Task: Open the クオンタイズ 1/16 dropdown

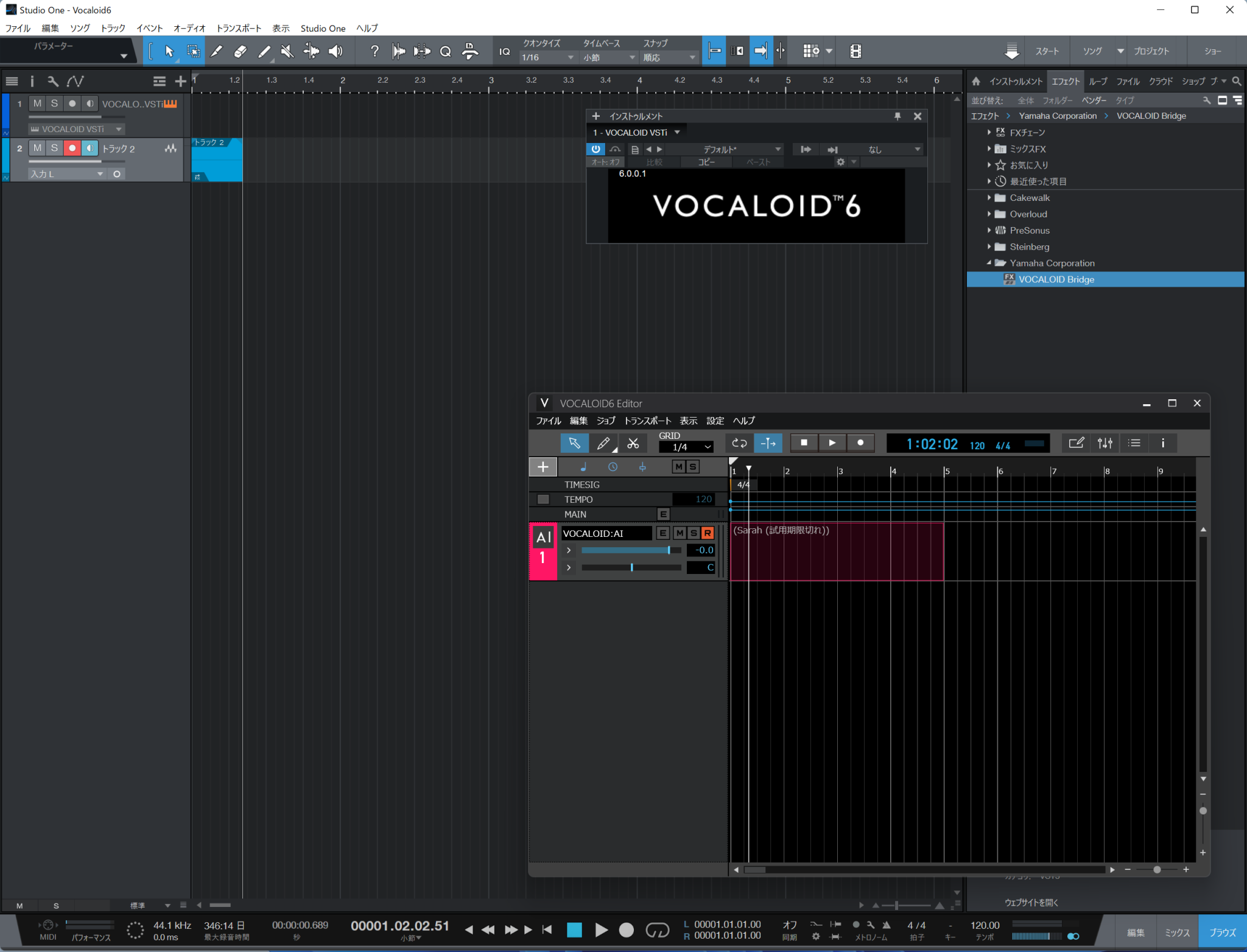Action: [x=547, y=57]
